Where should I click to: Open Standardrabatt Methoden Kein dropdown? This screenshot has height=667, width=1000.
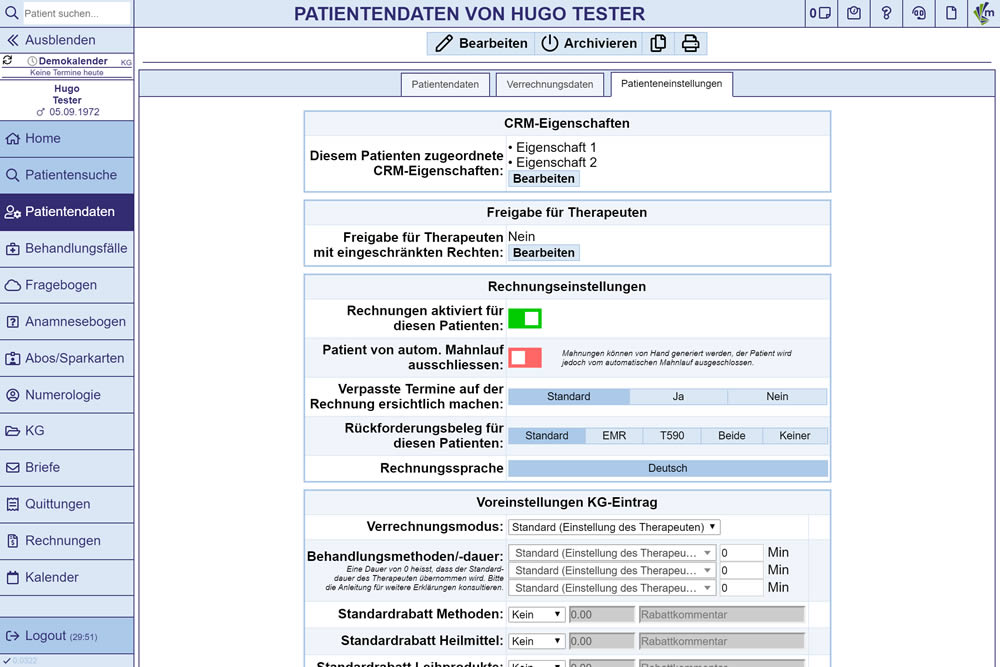coord(537,615)
